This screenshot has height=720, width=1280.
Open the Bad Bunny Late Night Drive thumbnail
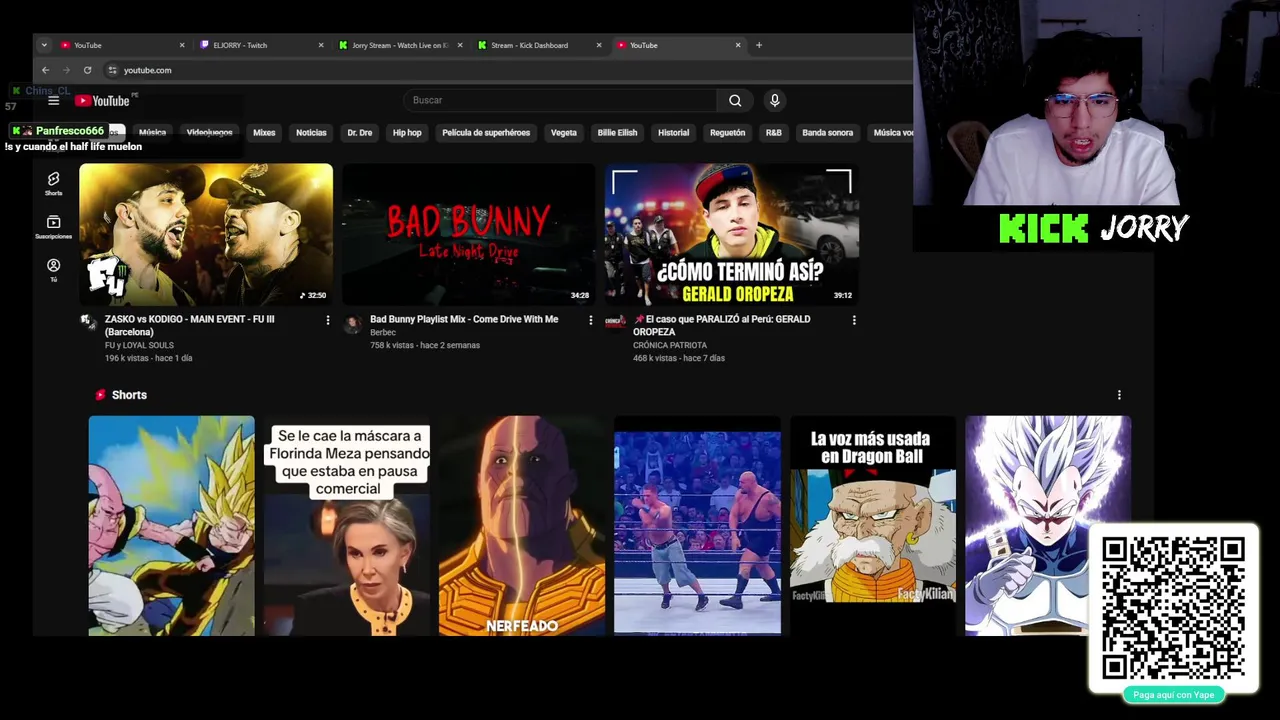tap(468, 234)
